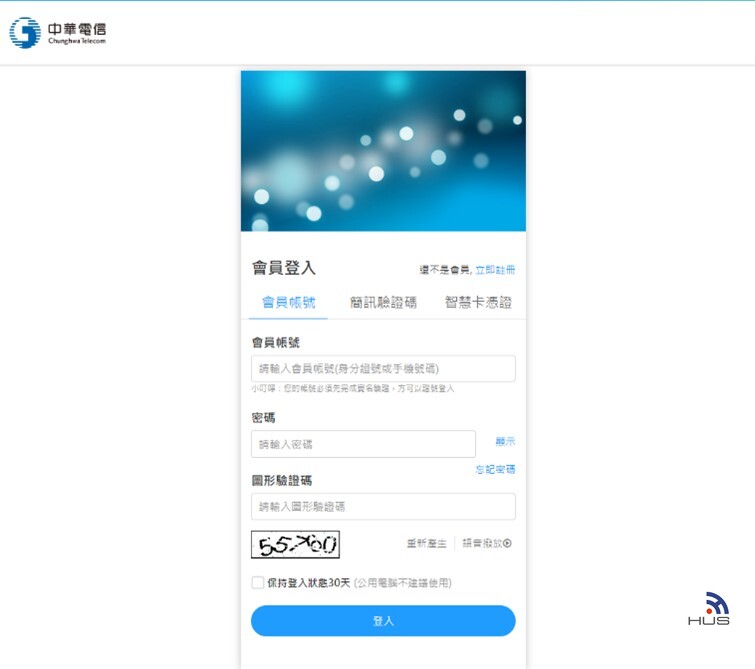Screen dimensions: 755x669
Task: Switch to the 智慧卡憑證 tab
Action: (x=478, y=302)
